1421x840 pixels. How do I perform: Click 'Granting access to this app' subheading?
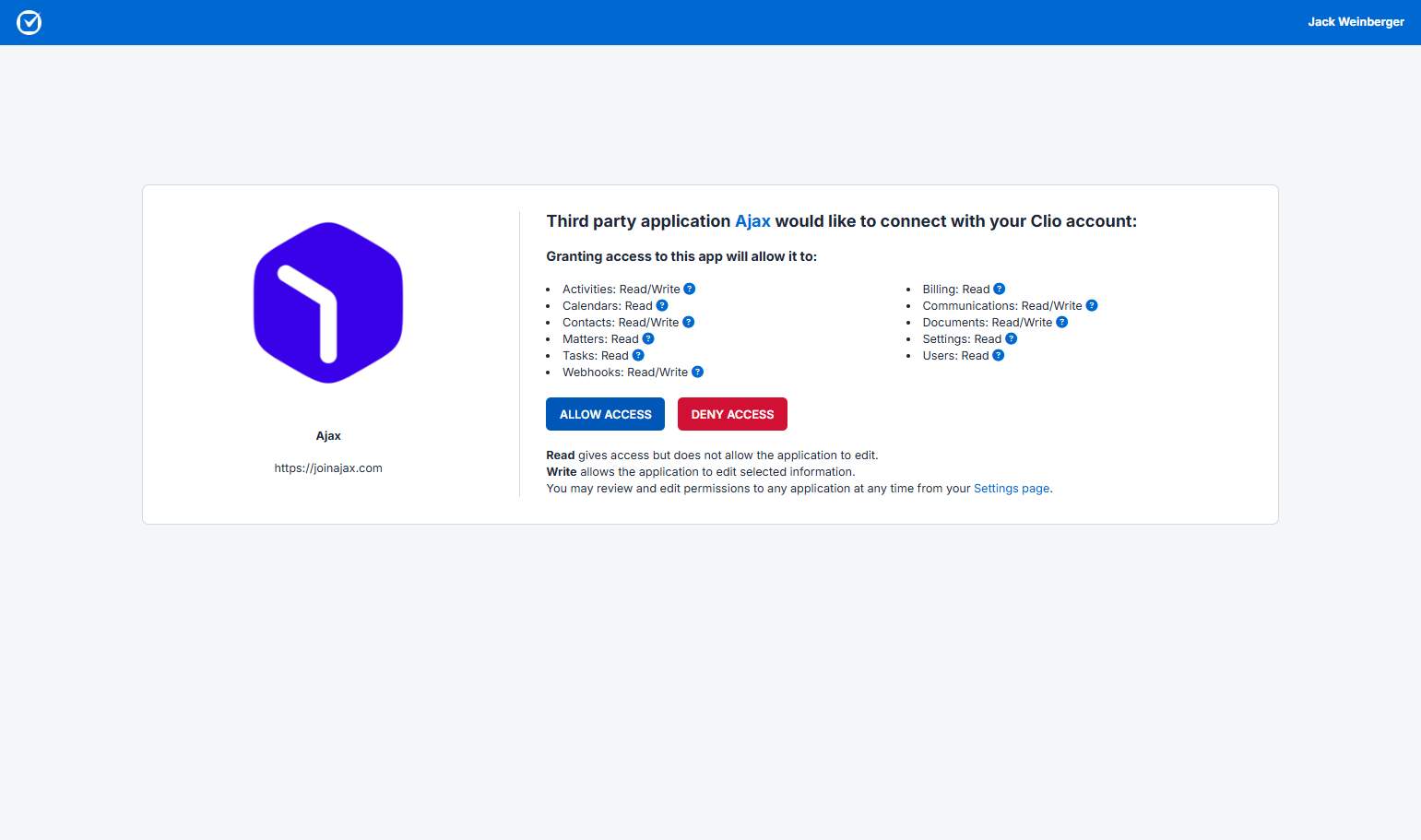tap(681, 256)
